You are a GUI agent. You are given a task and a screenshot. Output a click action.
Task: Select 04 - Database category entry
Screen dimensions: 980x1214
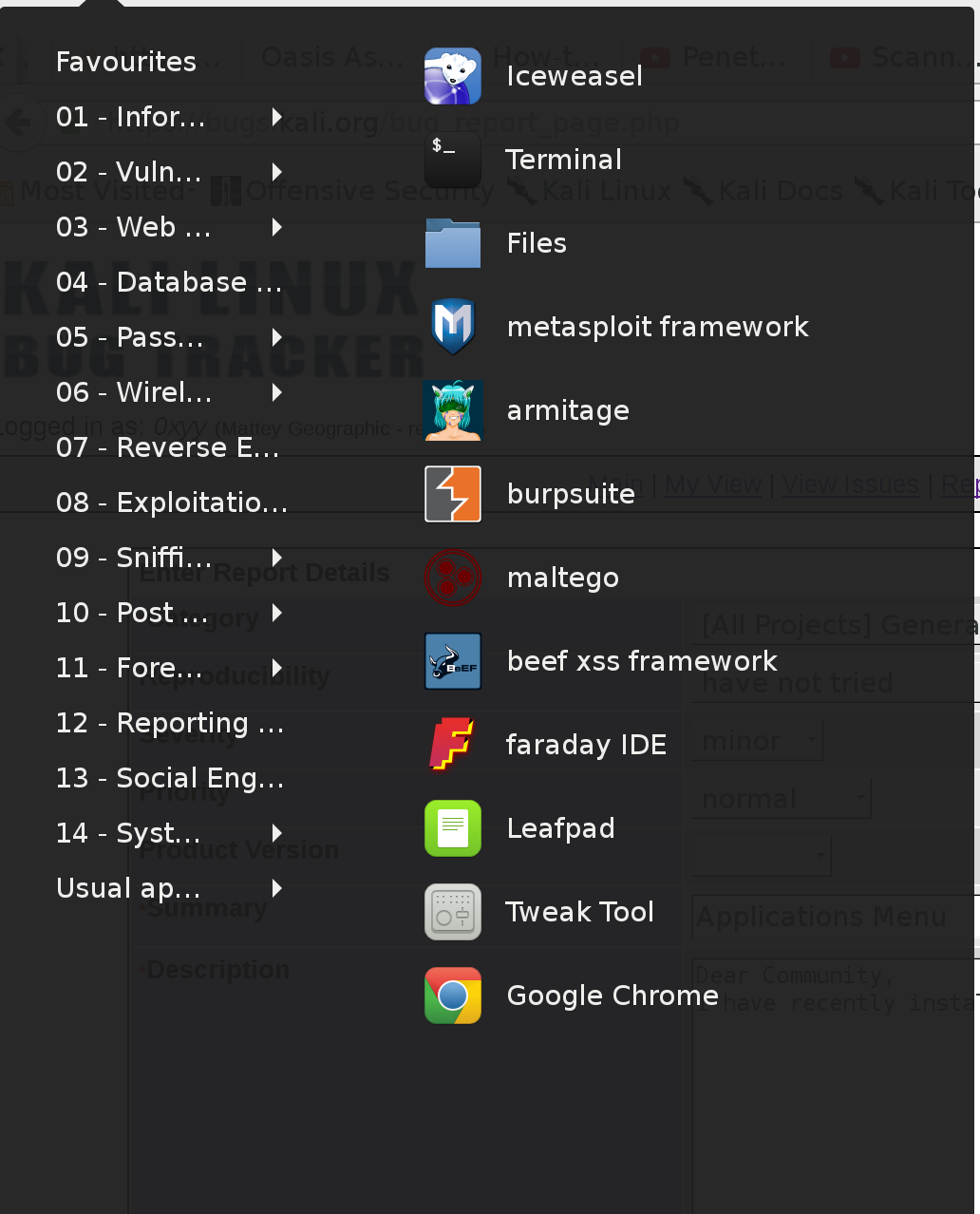click(x=168, y=282)
